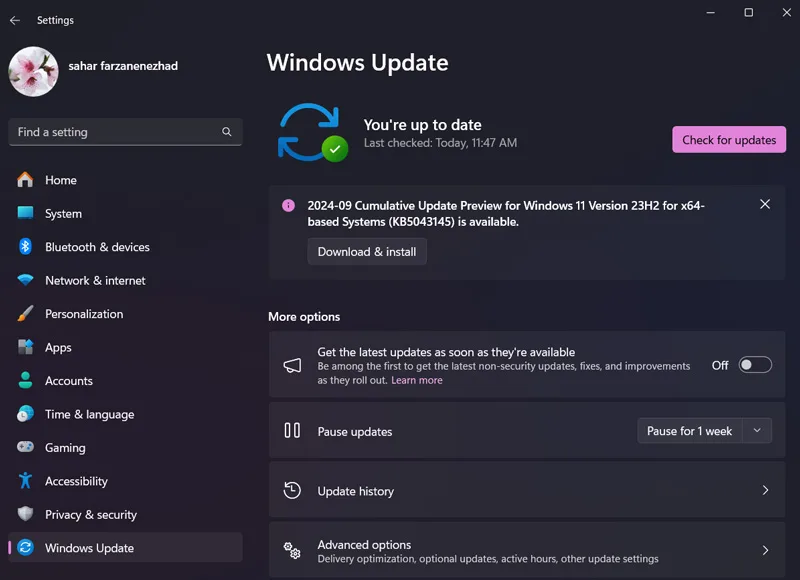Click the back arrow icon beside Settings
Screen dimensions: 800x580
[x=15, y=20]
